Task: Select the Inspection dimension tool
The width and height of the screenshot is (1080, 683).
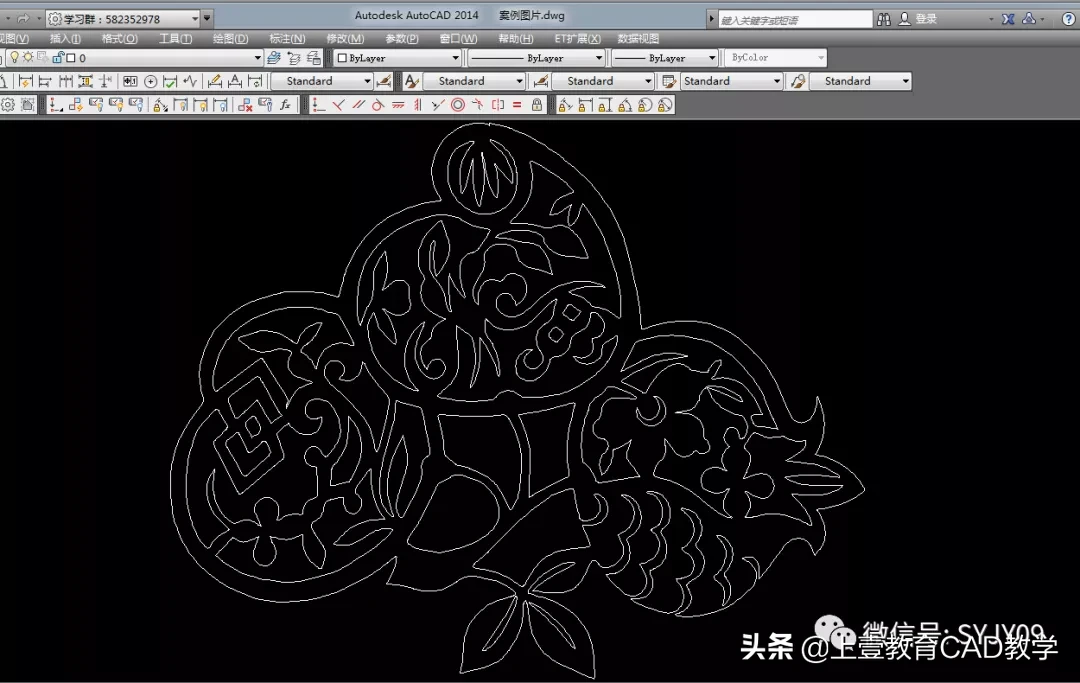Action: tap(170, 81)
